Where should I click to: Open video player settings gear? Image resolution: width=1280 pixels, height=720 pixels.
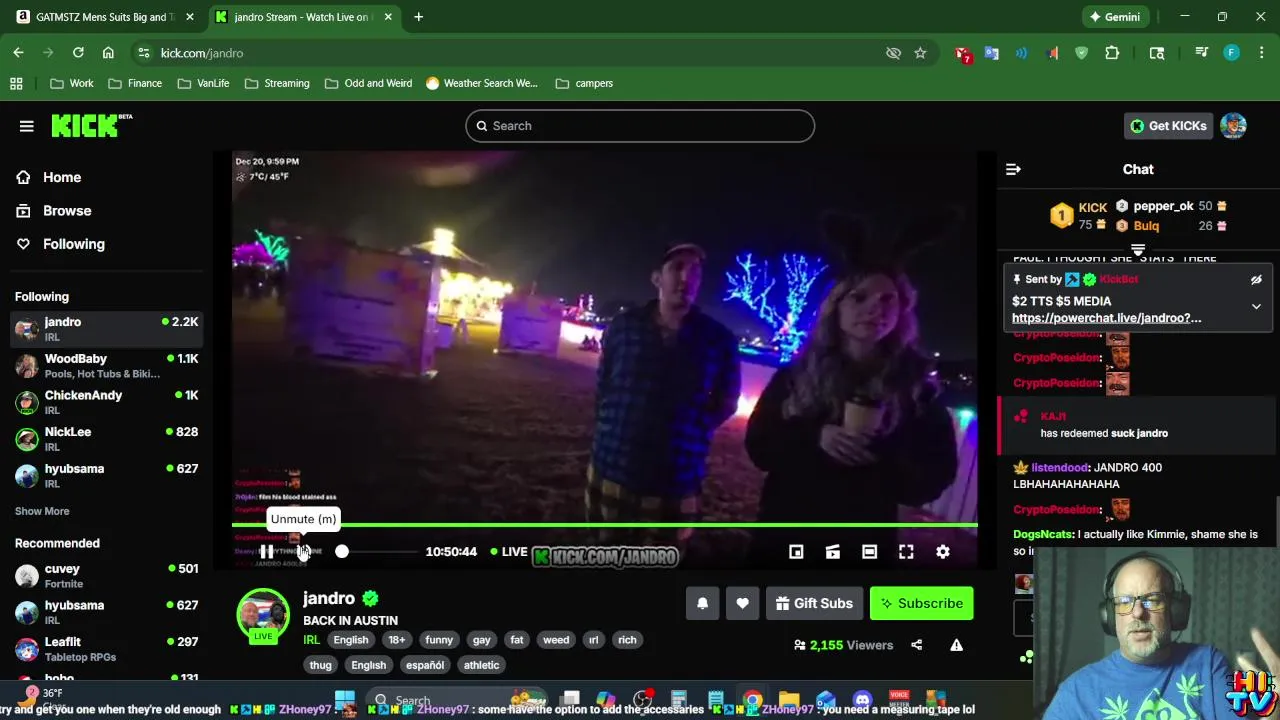[x=943, y=552]
